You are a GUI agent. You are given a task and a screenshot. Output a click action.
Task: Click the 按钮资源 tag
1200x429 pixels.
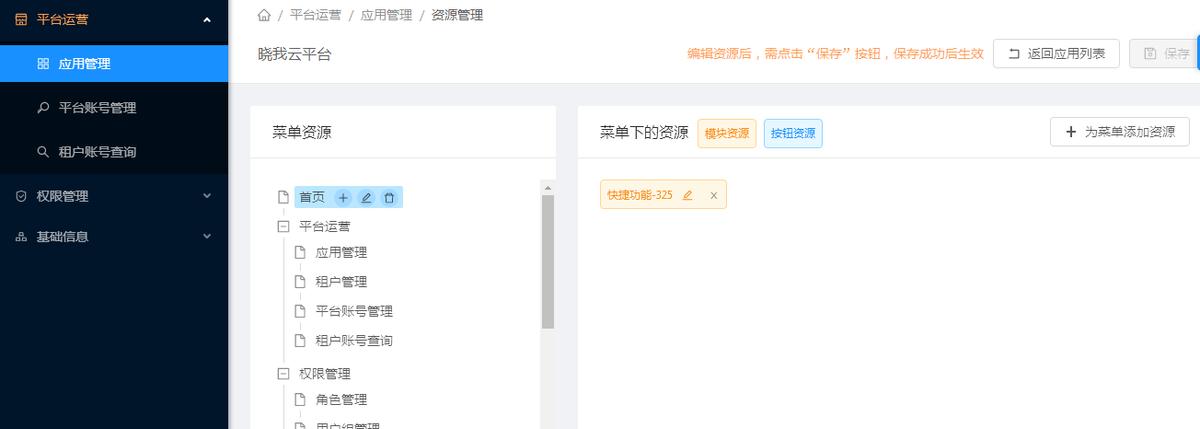click(x=793, y=133)
